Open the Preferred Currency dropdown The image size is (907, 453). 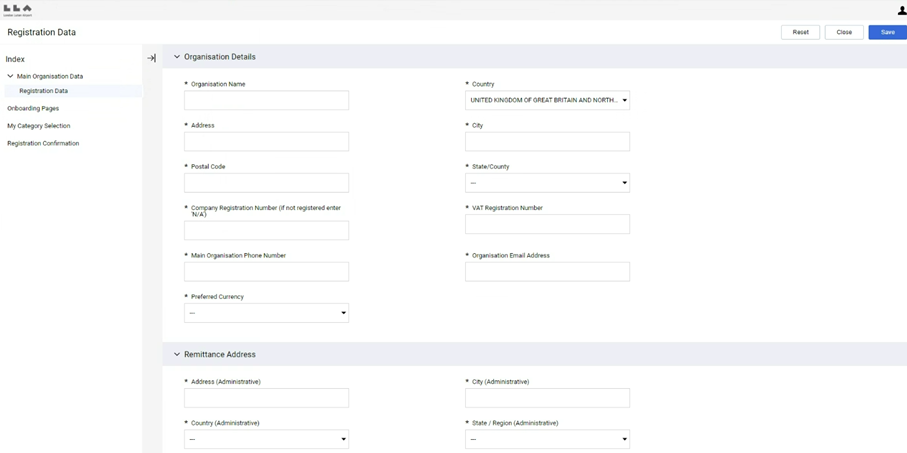click(x=266, y=313)
